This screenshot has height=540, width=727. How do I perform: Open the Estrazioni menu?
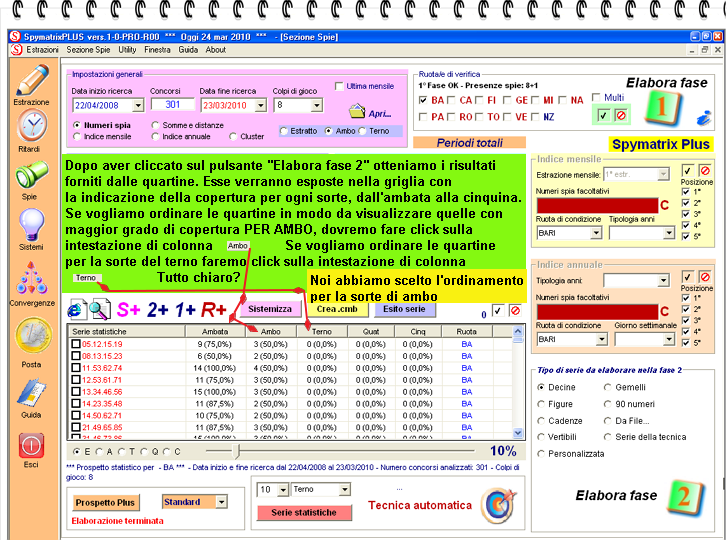(42, 50)
